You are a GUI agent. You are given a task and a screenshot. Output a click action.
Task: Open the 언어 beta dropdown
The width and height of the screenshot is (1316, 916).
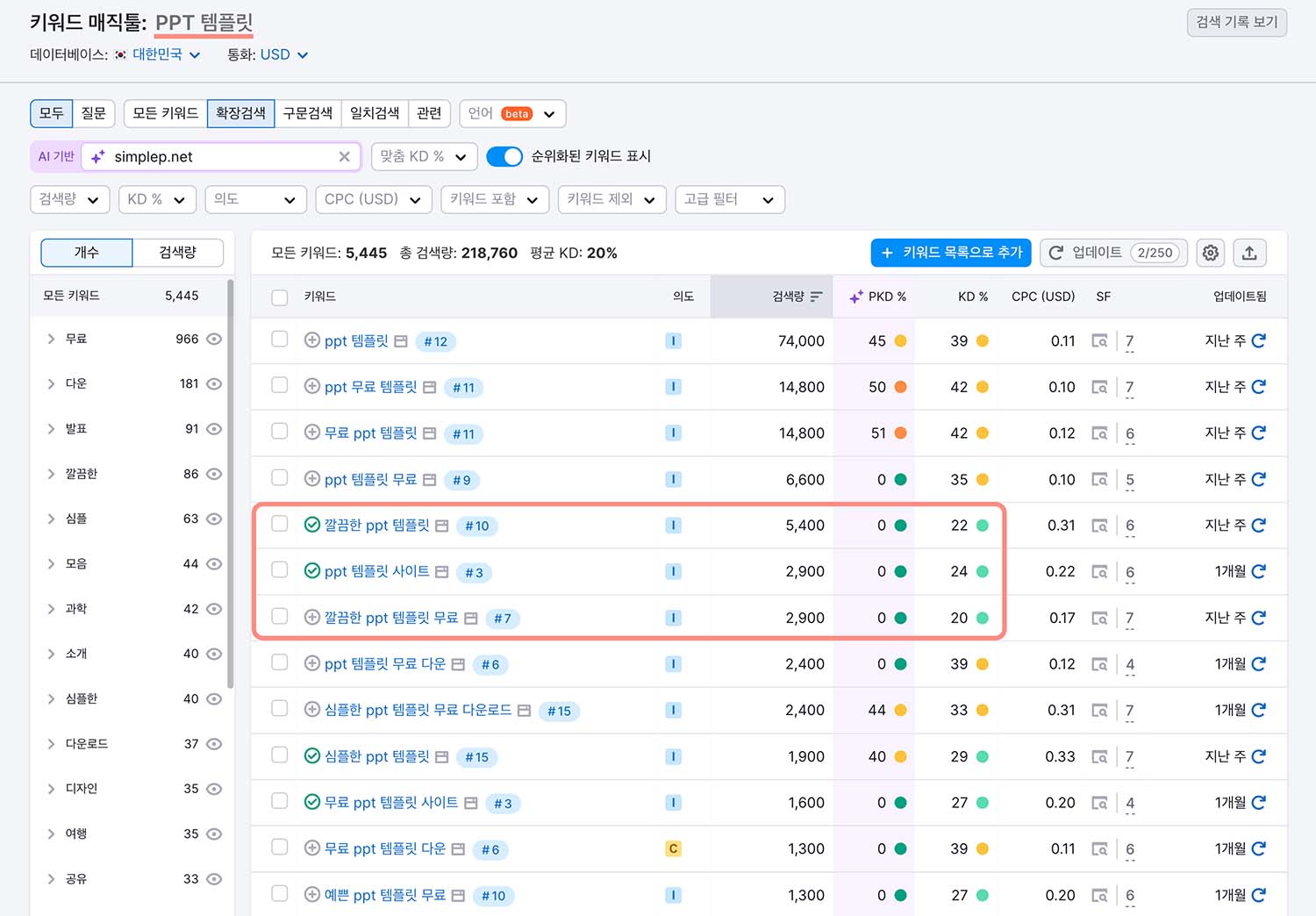pyautogui.click(x=512, y=113)
